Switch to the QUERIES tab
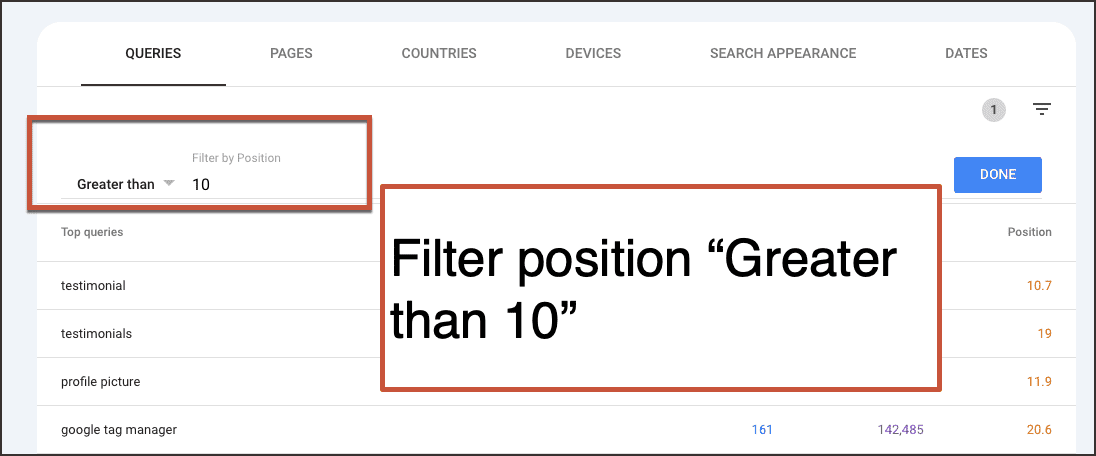 (x=153, y=53)
